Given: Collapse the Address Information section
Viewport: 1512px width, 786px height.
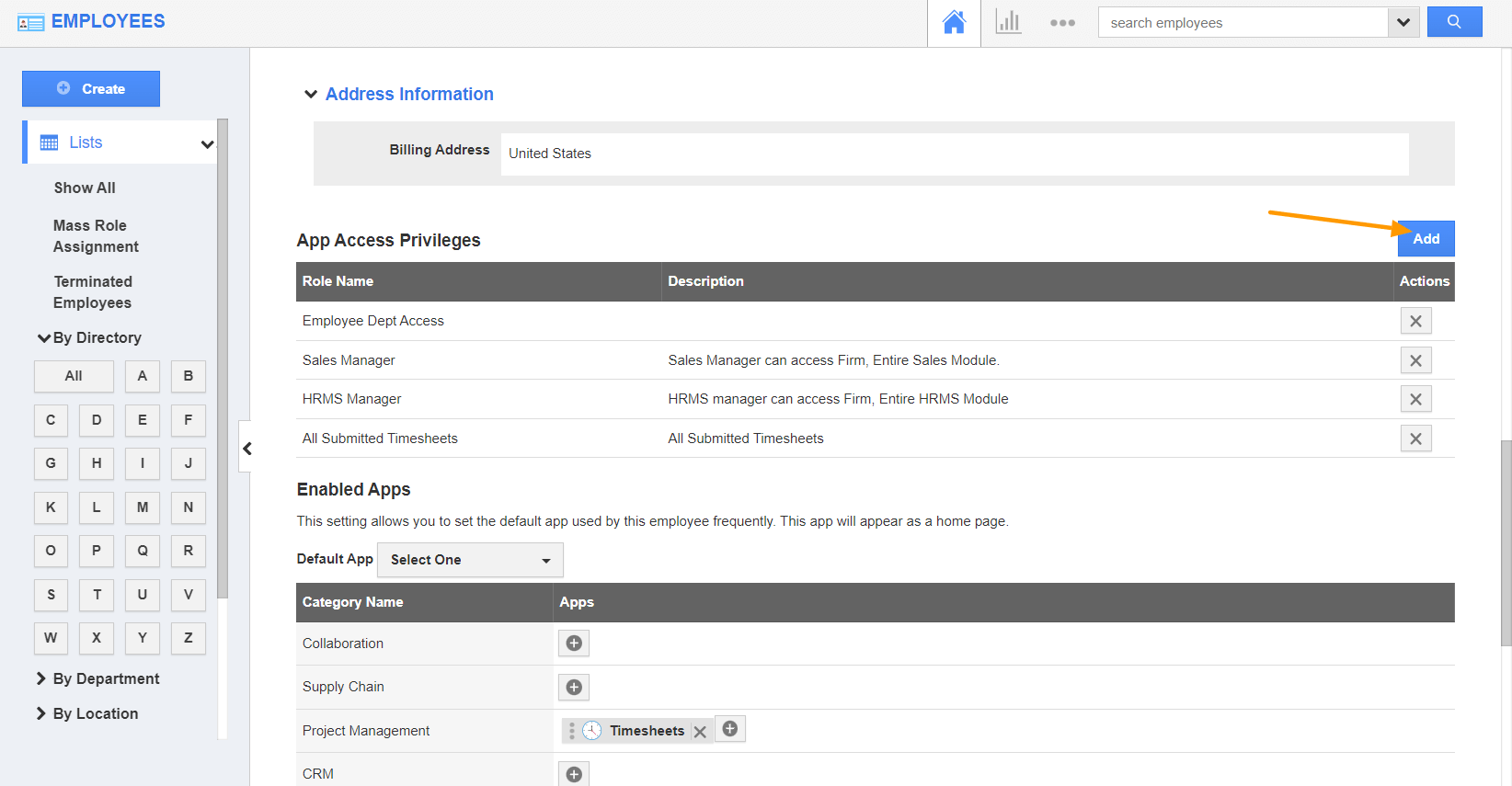Looking at the screenshot, I should click(x=311, y=95).
